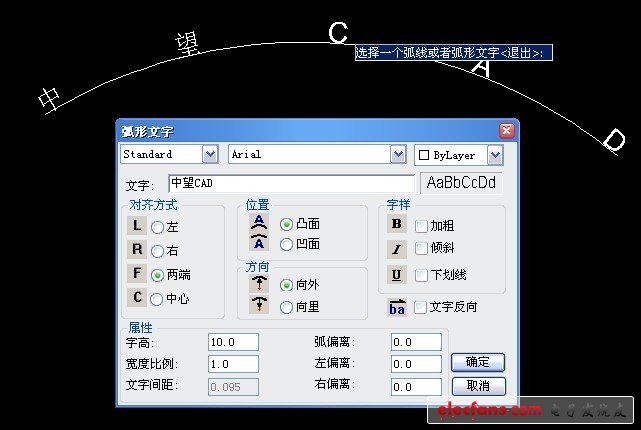641x430 pixels.
Task: Click the F fit-both-ends icon
Action: 137,275
